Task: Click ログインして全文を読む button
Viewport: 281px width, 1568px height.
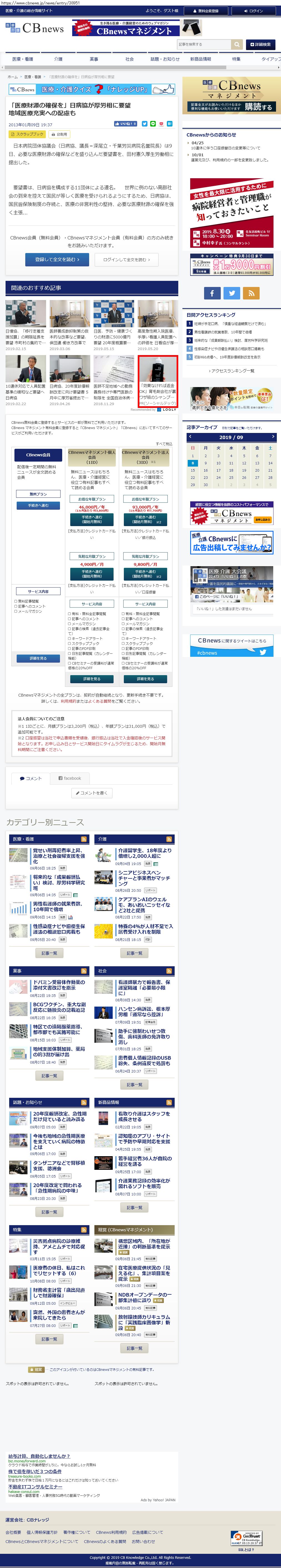Action: pyautogui.click(x=127, y=259)
